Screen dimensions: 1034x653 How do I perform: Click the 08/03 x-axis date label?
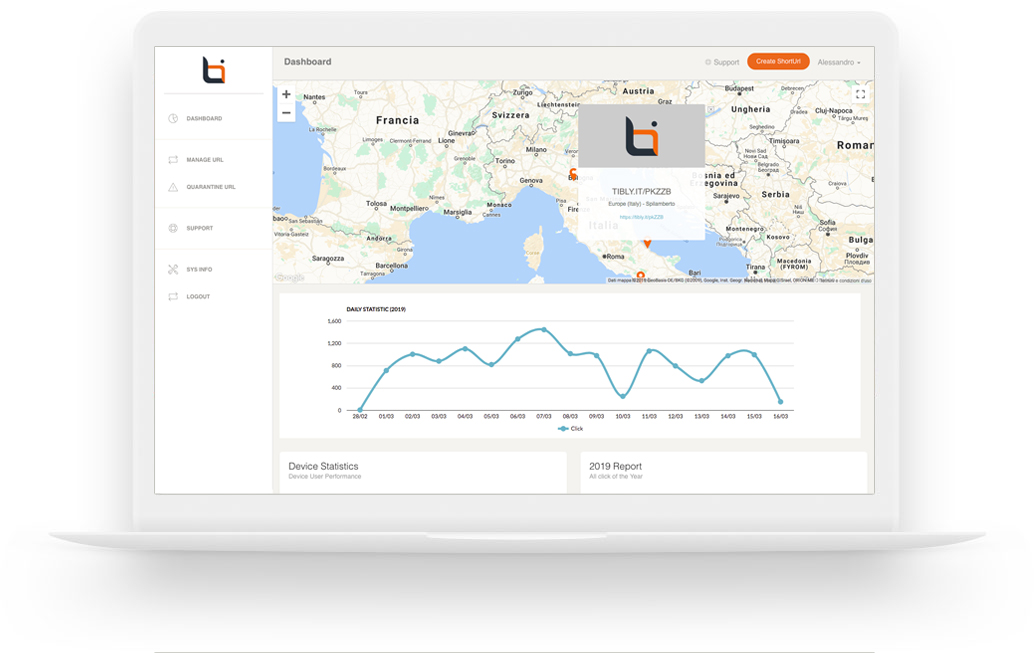pyautogui.click(x=570, y=417)
